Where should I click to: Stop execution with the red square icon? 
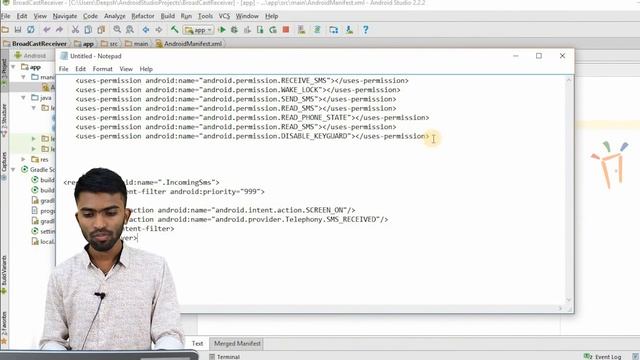286,30
